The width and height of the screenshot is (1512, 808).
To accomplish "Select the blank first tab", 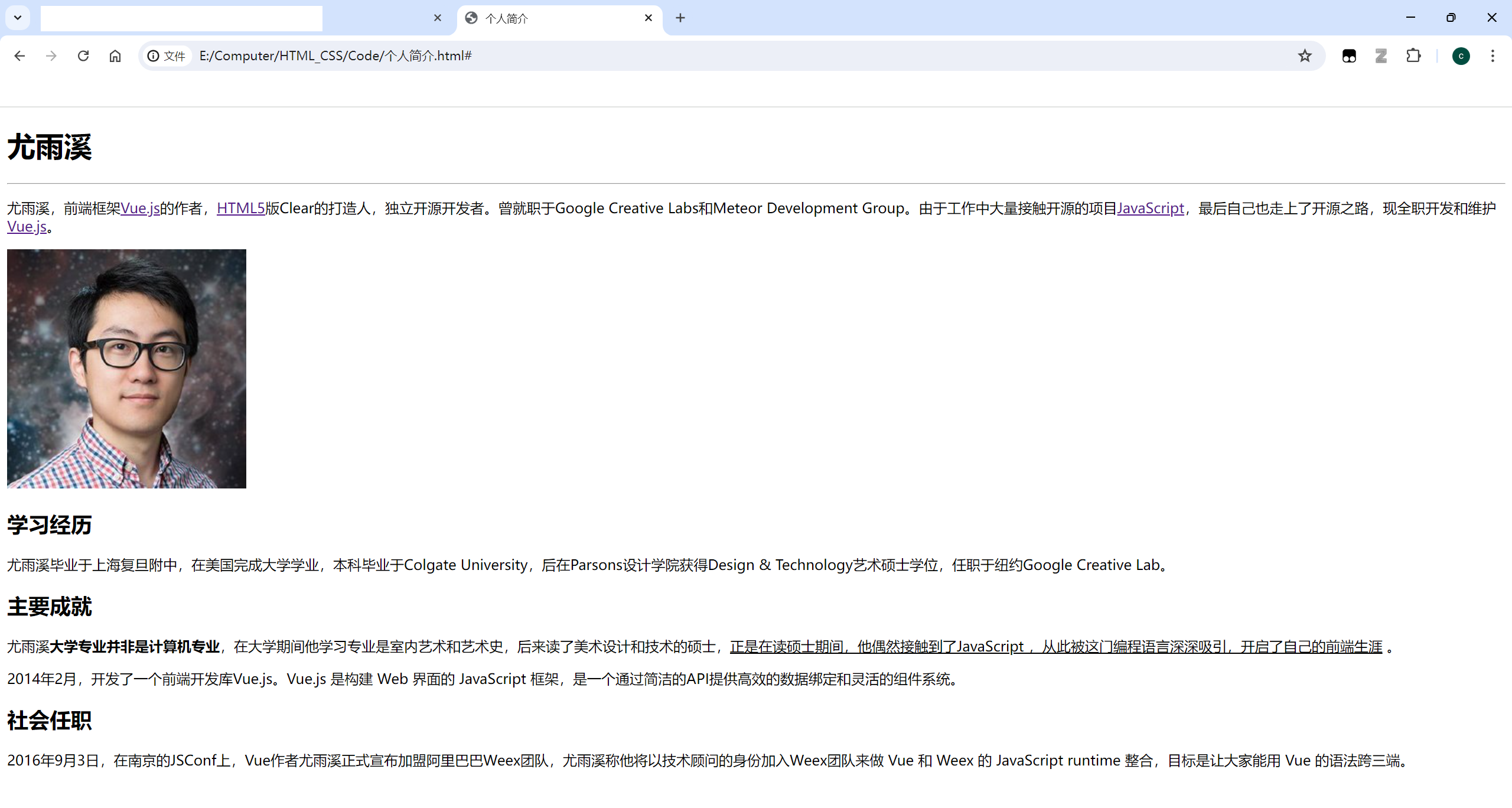I will (x=236, y=18).
